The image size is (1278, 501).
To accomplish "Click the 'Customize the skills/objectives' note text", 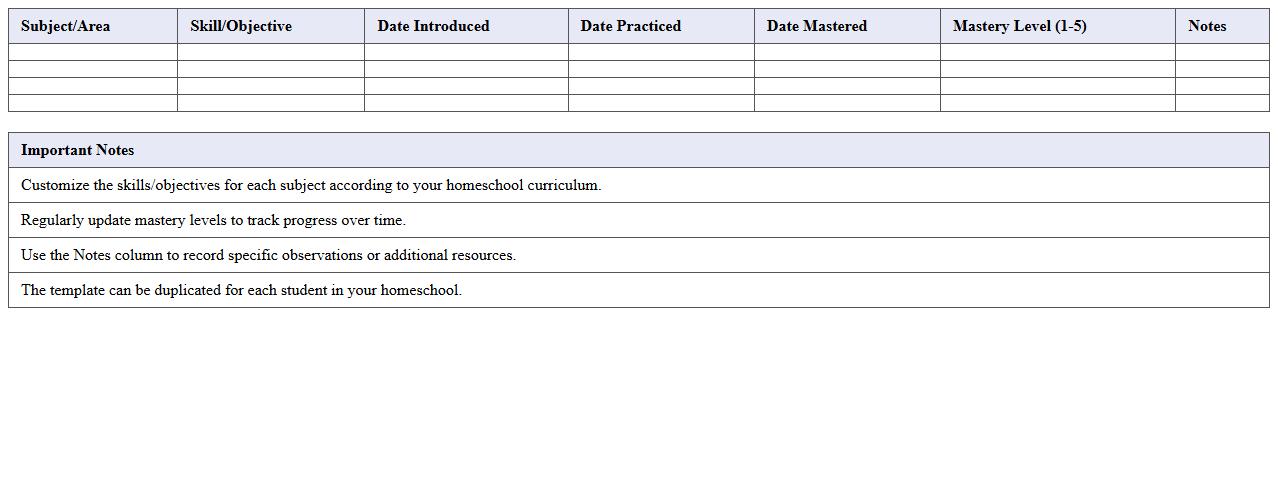I will tap(311, 185).
